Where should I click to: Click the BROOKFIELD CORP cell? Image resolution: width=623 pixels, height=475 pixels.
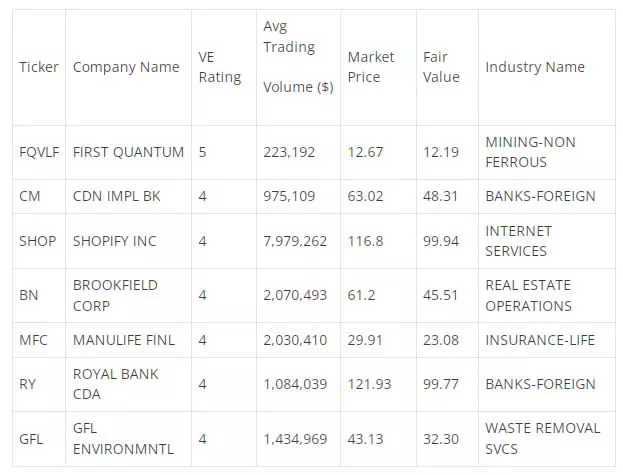click(x=115, y=295)
